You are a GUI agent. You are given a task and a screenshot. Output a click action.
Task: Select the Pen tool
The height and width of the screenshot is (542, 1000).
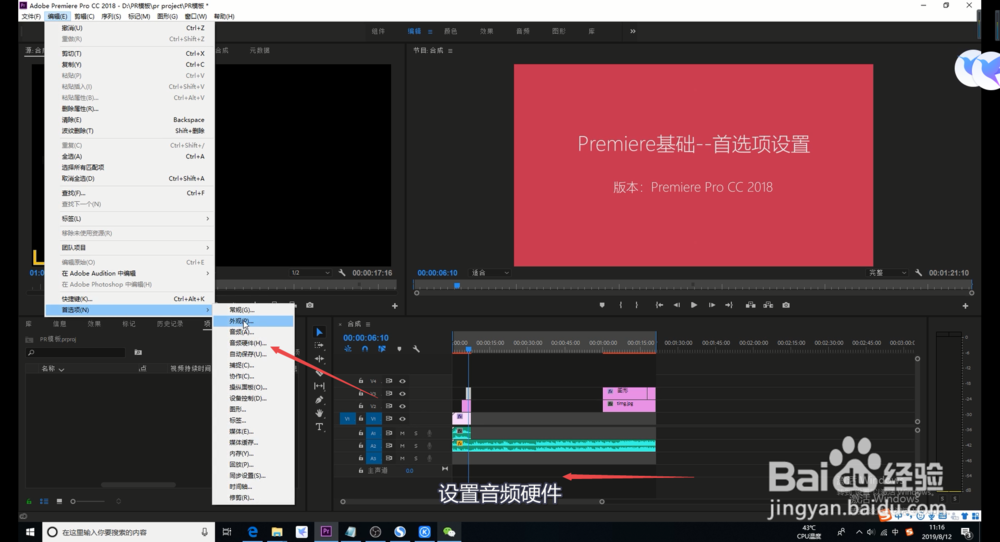tap(320, 400)
